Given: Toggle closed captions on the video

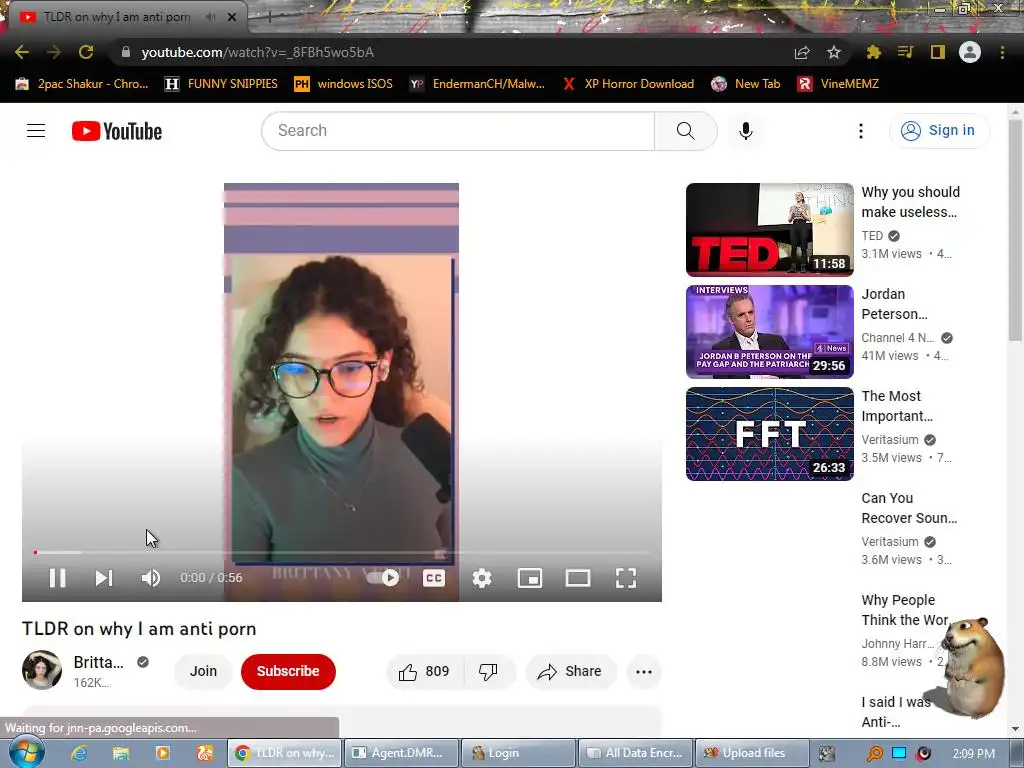Looking at the screenshot, I should [434, 578].
